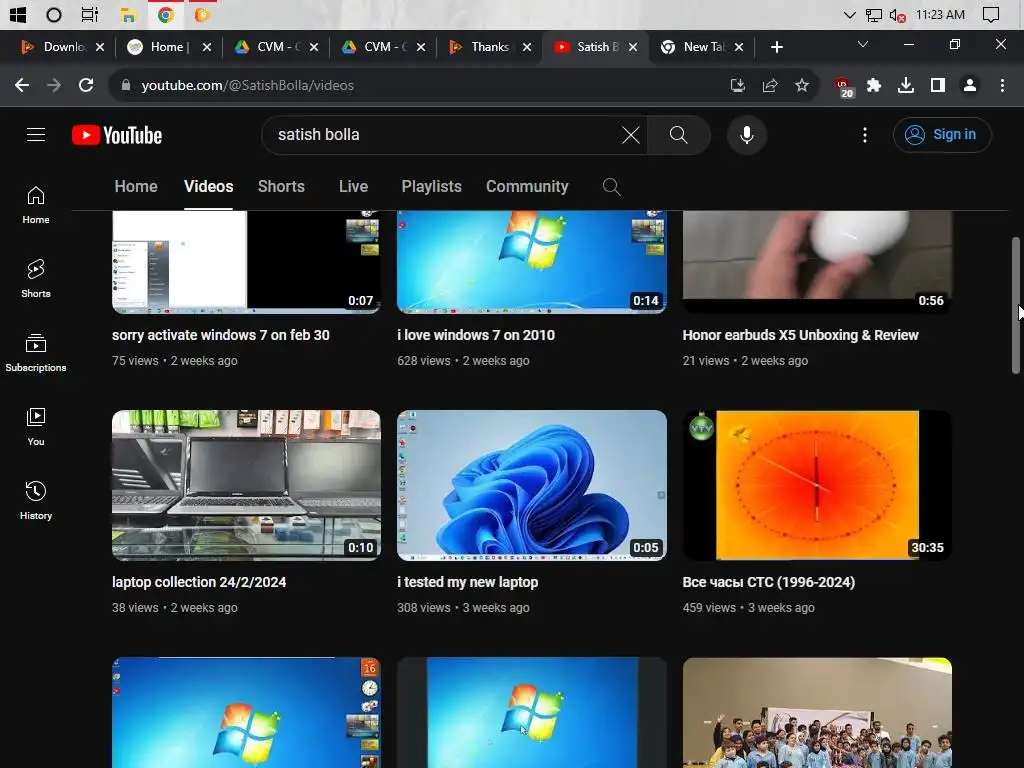Open the You section in the sidebar
The image size is (1024, 768).
click(36, 427)
